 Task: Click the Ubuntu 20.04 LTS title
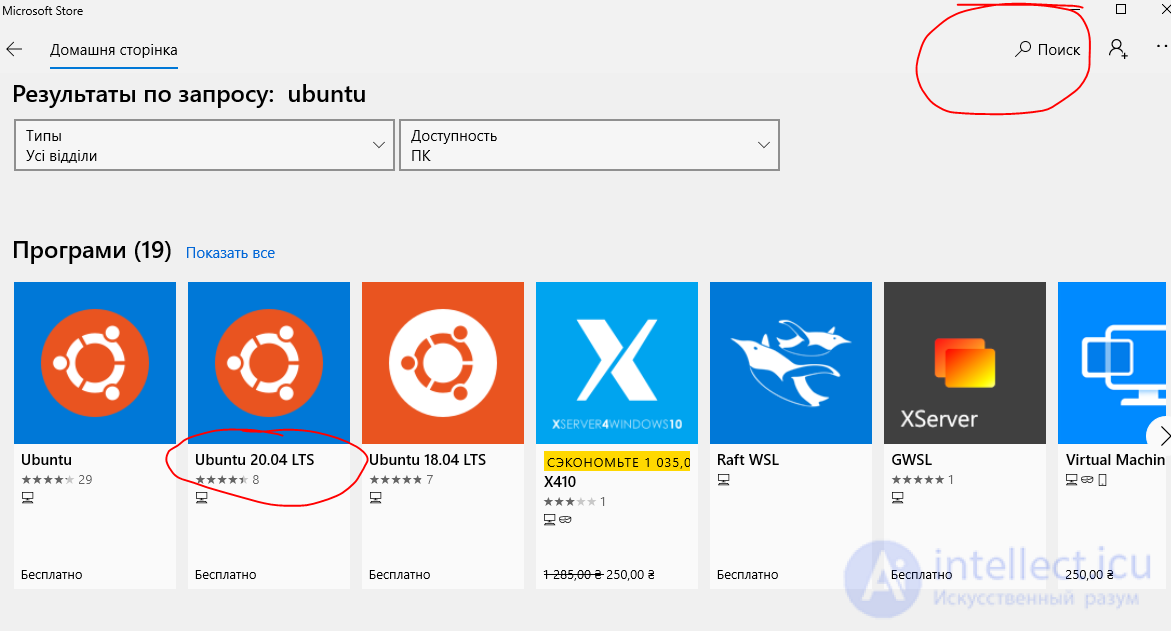click(x=255, y=459)
